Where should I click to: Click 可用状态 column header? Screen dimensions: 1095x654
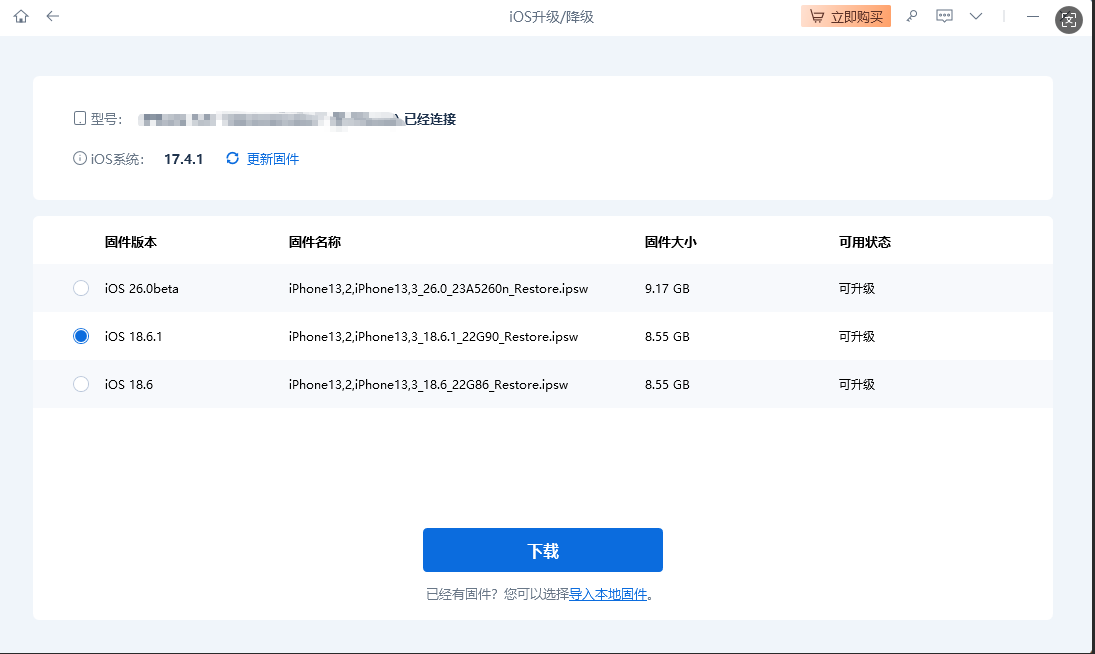[x=862, y=241]
